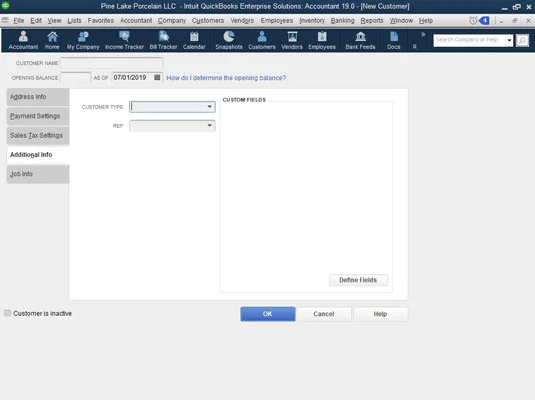Screen dimensions: 535x400
Task: Open Lists menu
Action: click(x=74, y=20)
